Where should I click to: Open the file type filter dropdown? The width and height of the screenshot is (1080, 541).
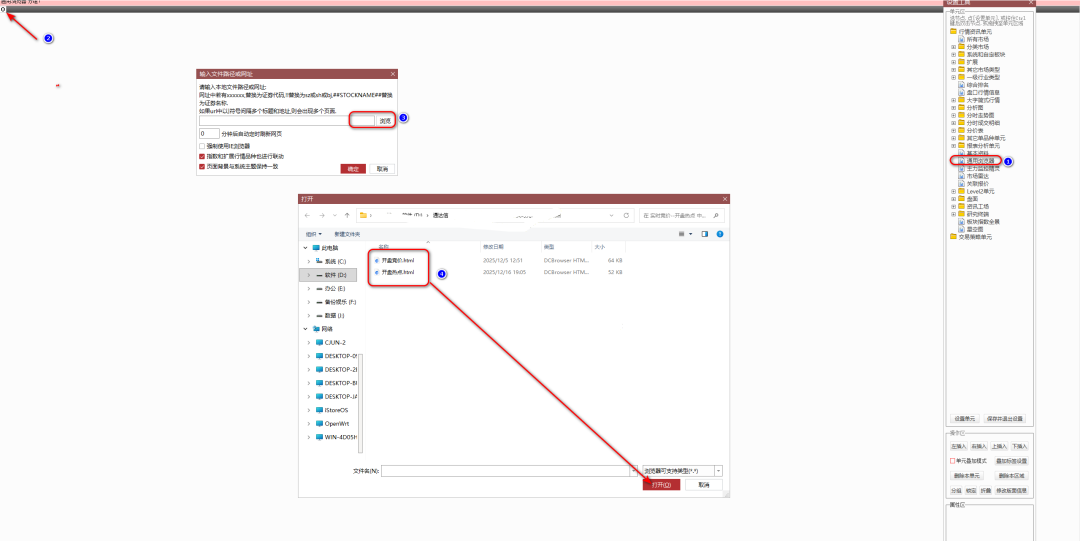718,470
